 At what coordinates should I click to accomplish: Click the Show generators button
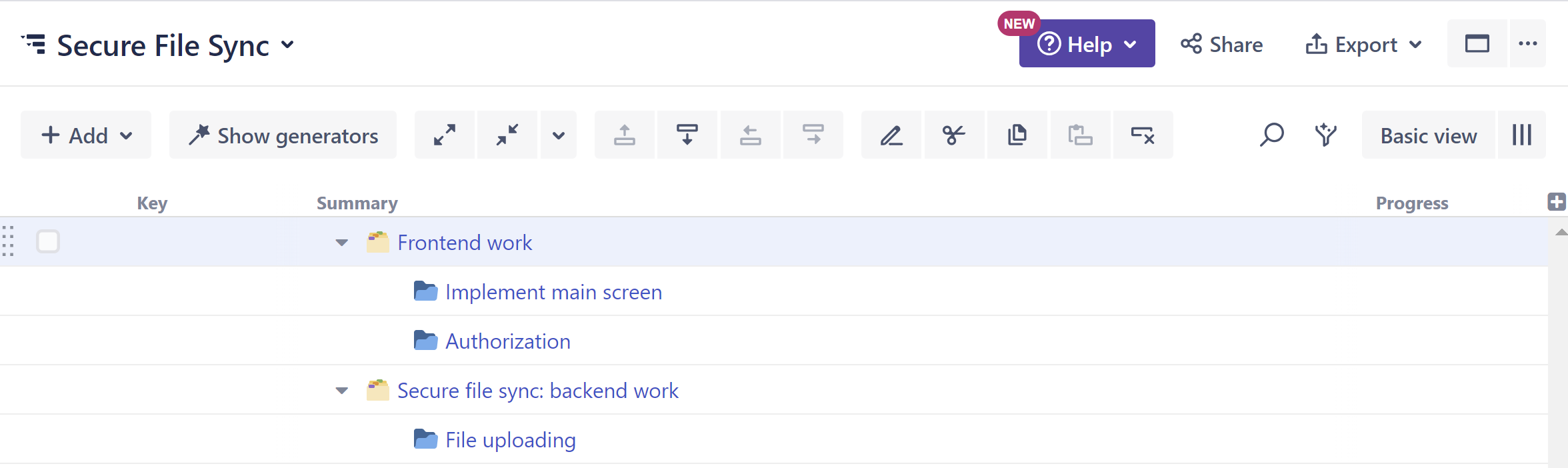283,135
